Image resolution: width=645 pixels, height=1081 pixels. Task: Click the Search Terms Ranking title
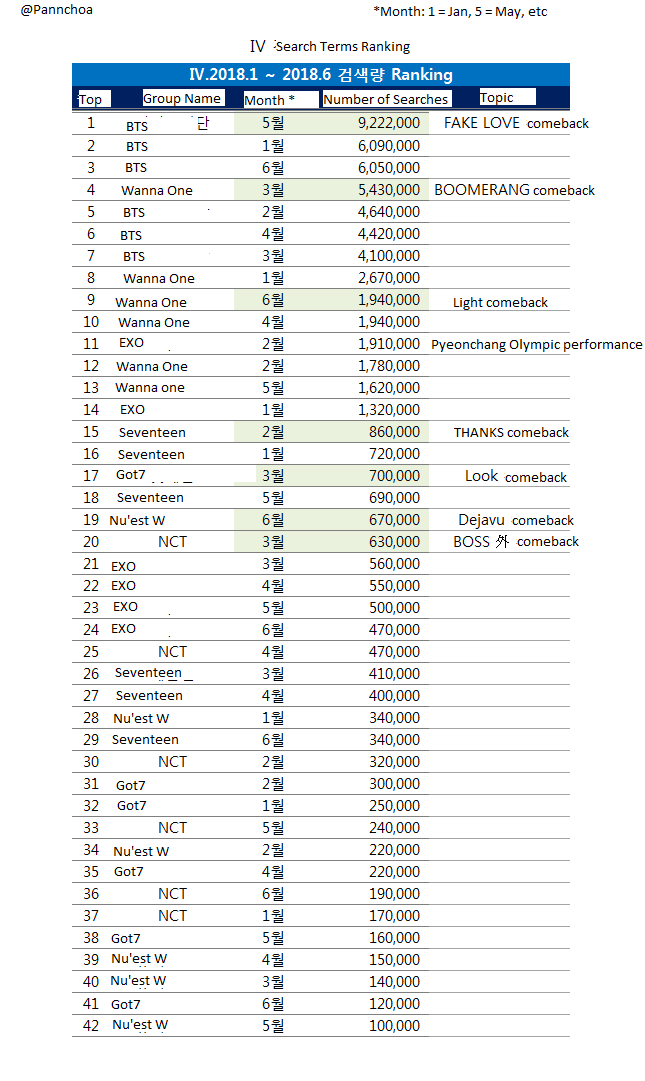(x=330, y=46)
